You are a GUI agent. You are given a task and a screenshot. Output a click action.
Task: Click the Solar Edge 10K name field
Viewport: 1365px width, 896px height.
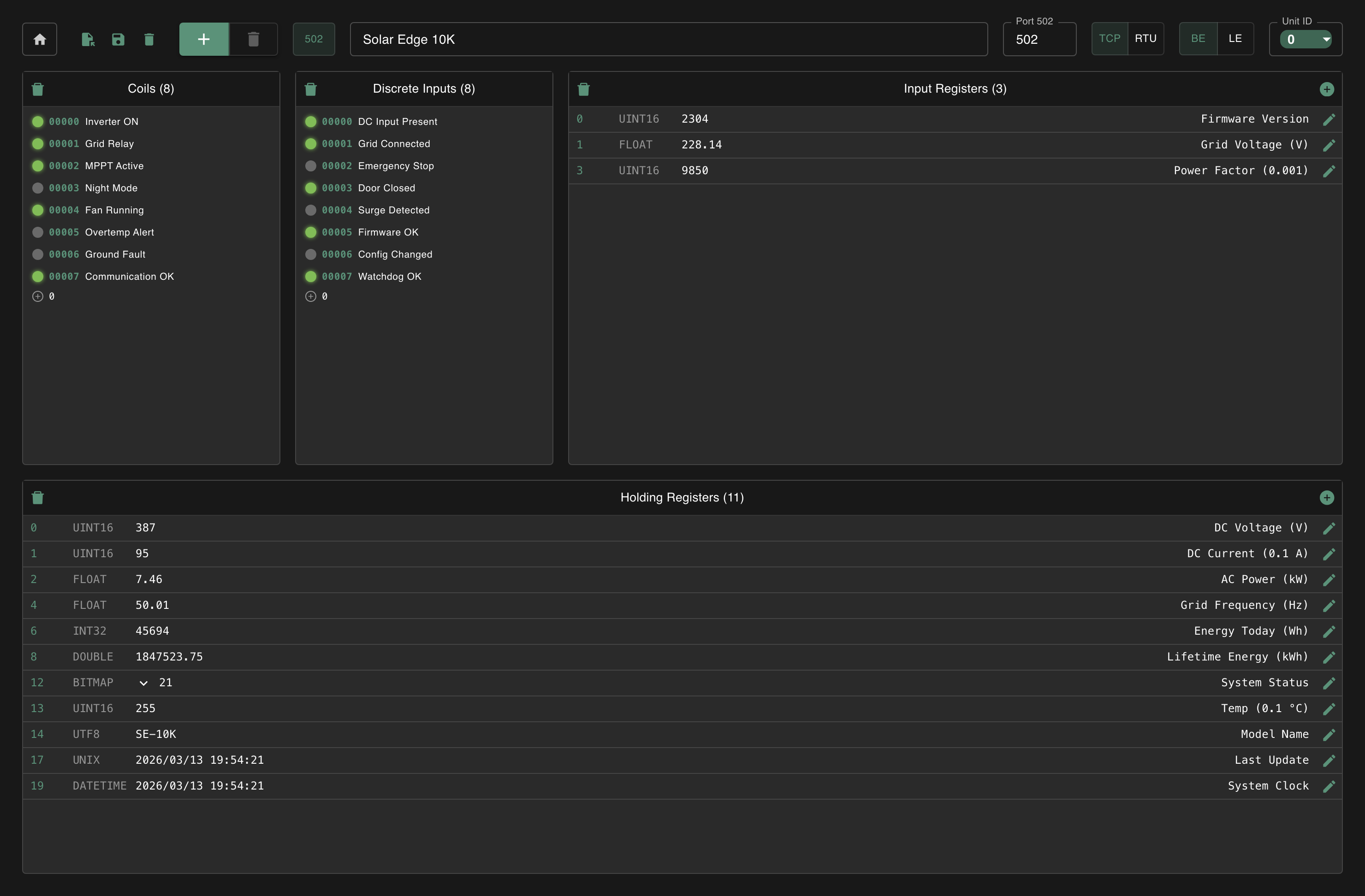(668, 40)
